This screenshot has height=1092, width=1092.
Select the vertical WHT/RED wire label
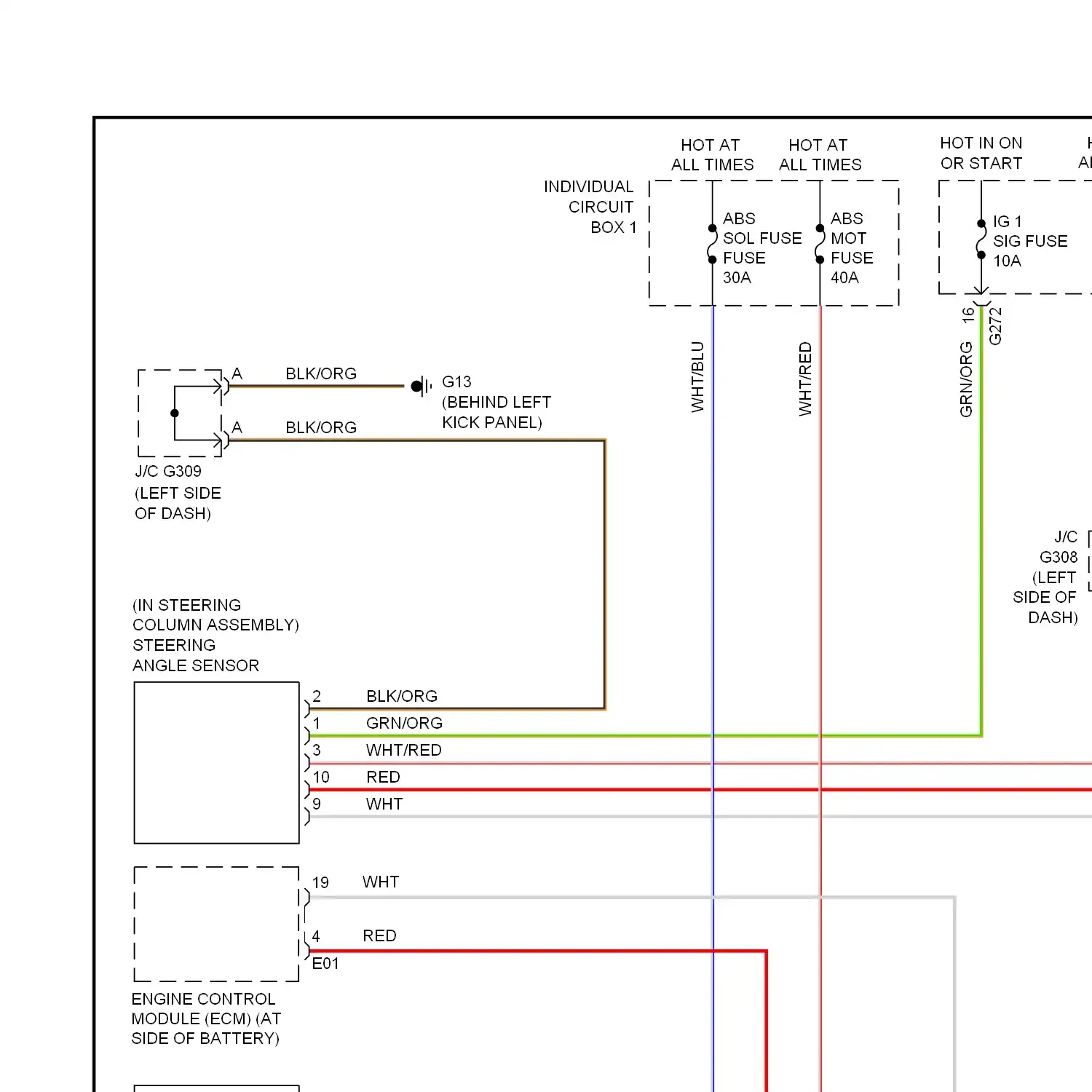(805, 379)
